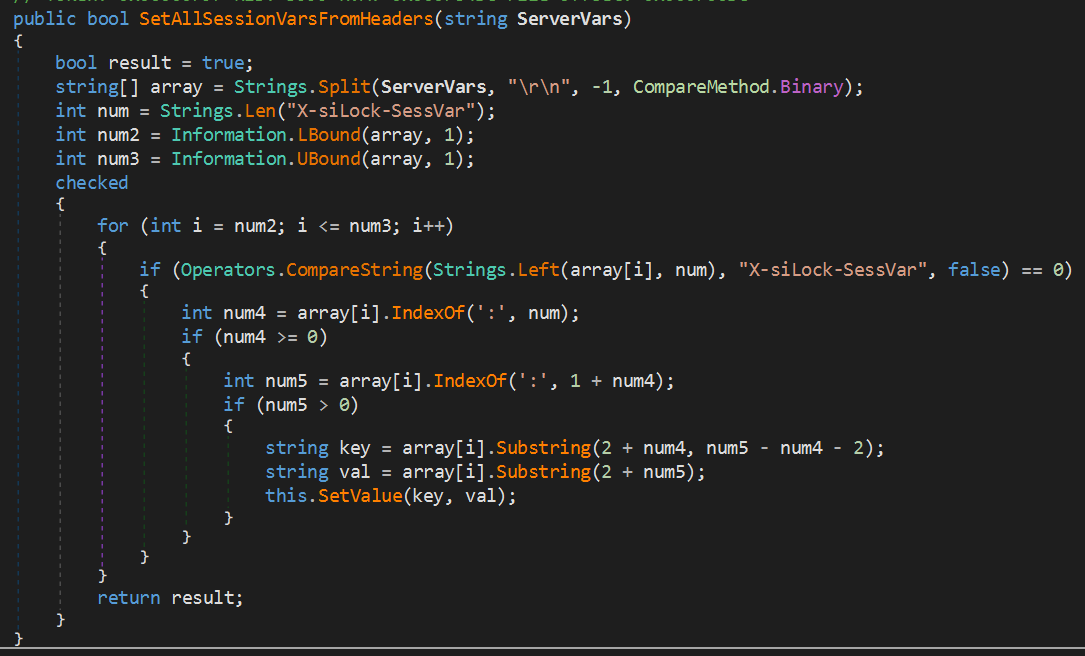Click 'i++' in the for loop header
This screenshot has width=1085, height=656.
tap(428, 226)
